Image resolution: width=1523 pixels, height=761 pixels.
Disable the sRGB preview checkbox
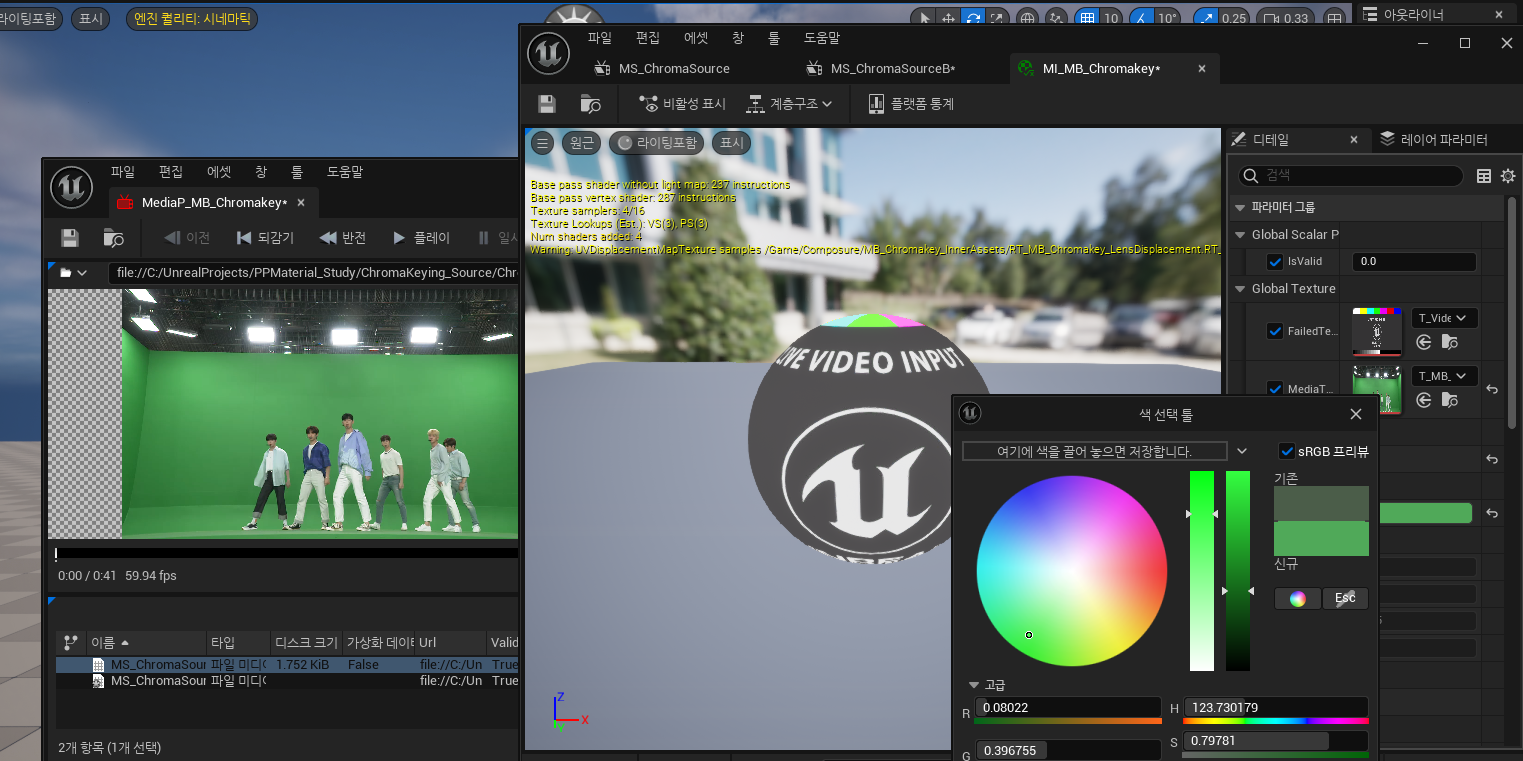pos(1287,451)
